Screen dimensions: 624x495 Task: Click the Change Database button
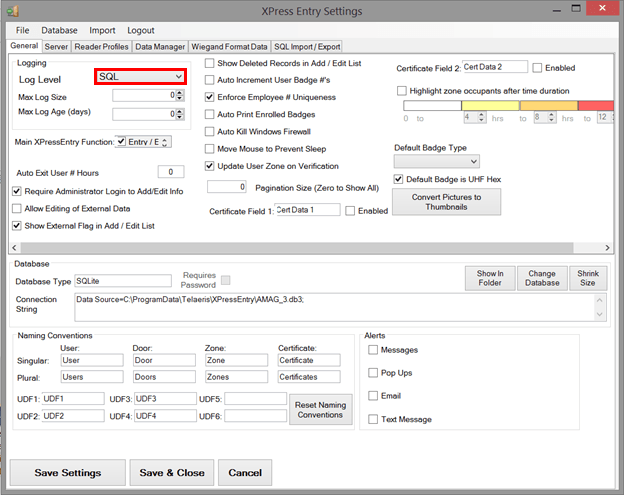(x=542, y=278)
